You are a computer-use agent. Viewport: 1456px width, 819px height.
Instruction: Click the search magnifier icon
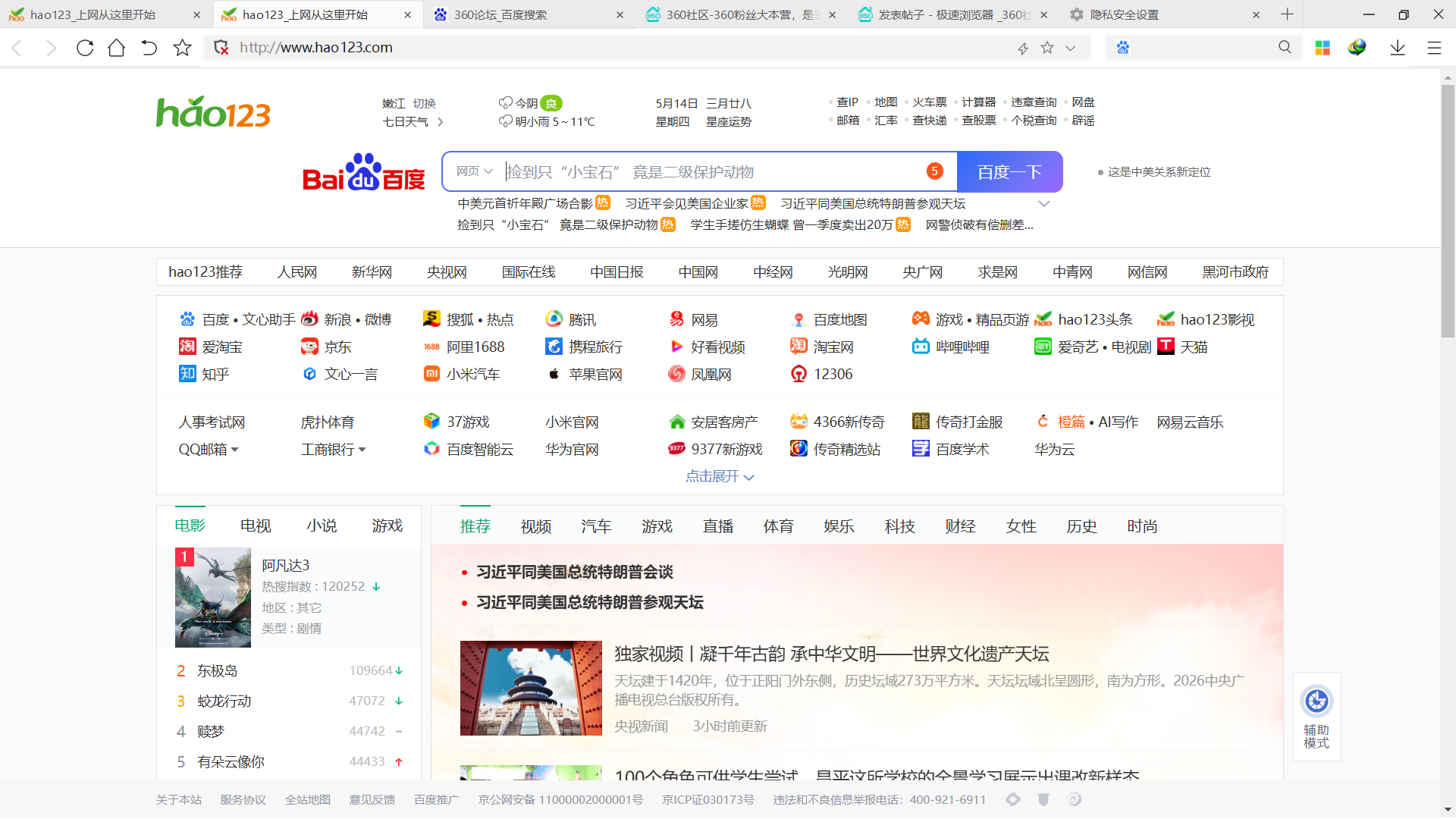pos(1285,47)
